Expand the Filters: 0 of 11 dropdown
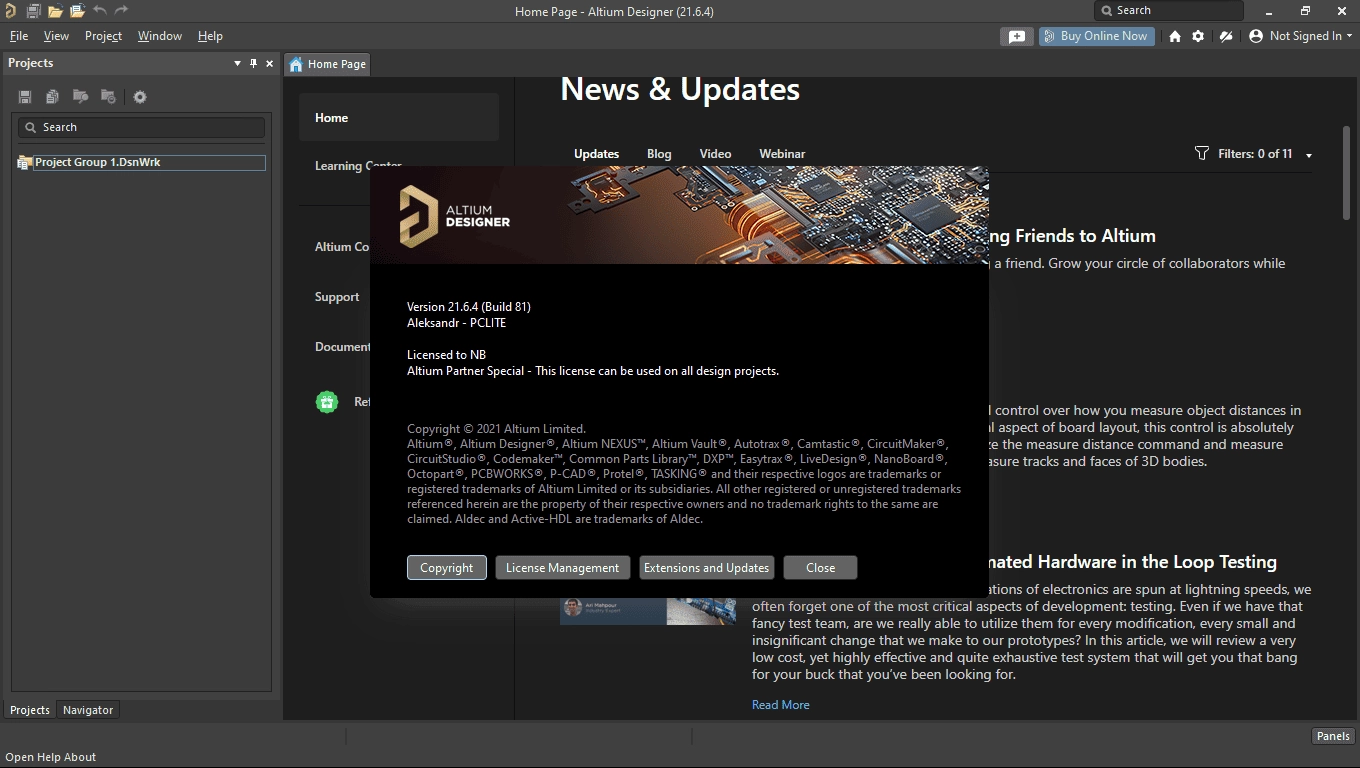1360x768 pixels. (1309, 155)
